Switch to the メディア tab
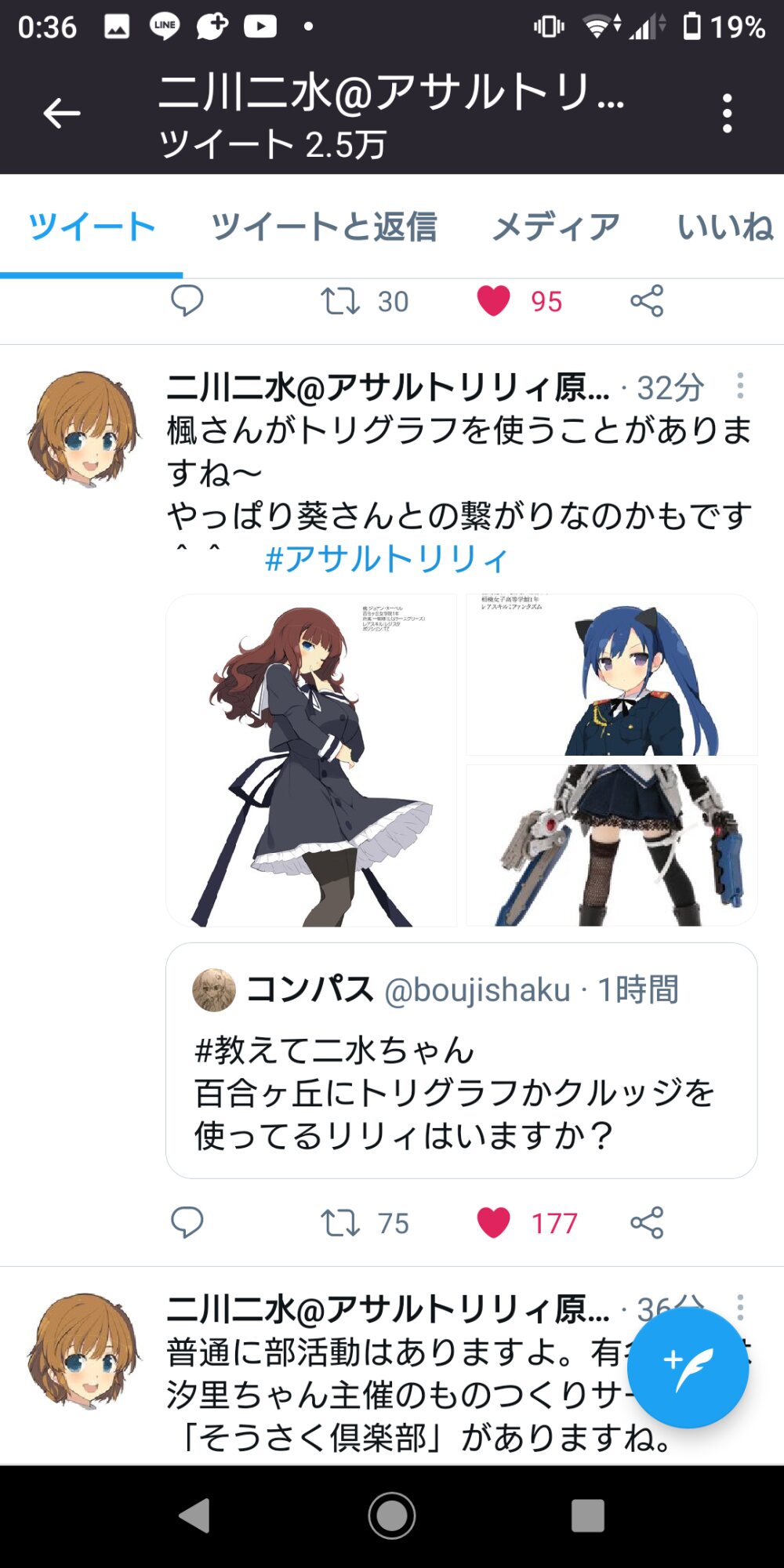Viewport: 784px width, 1568px height. (x=556, y=227)
